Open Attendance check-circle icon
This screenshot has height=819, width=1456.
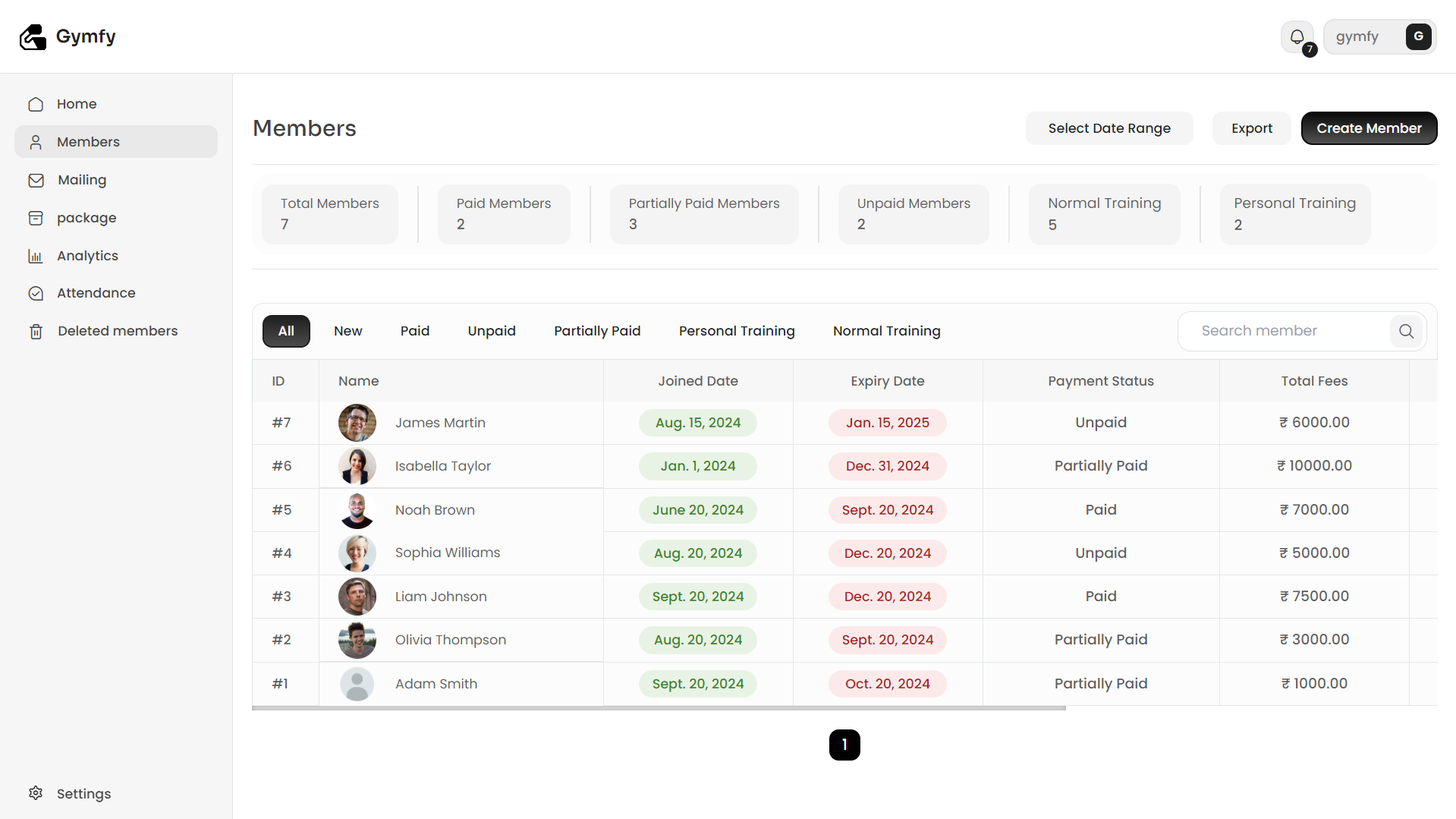click(36, 293)
